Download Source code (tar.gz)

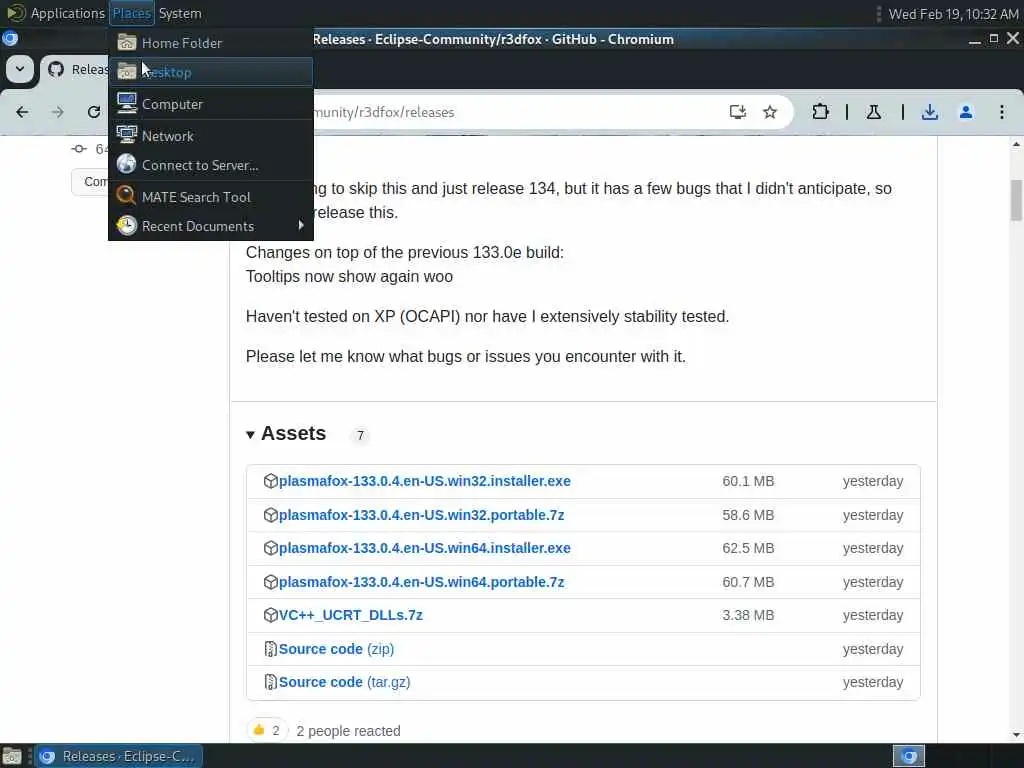point(345,682)
